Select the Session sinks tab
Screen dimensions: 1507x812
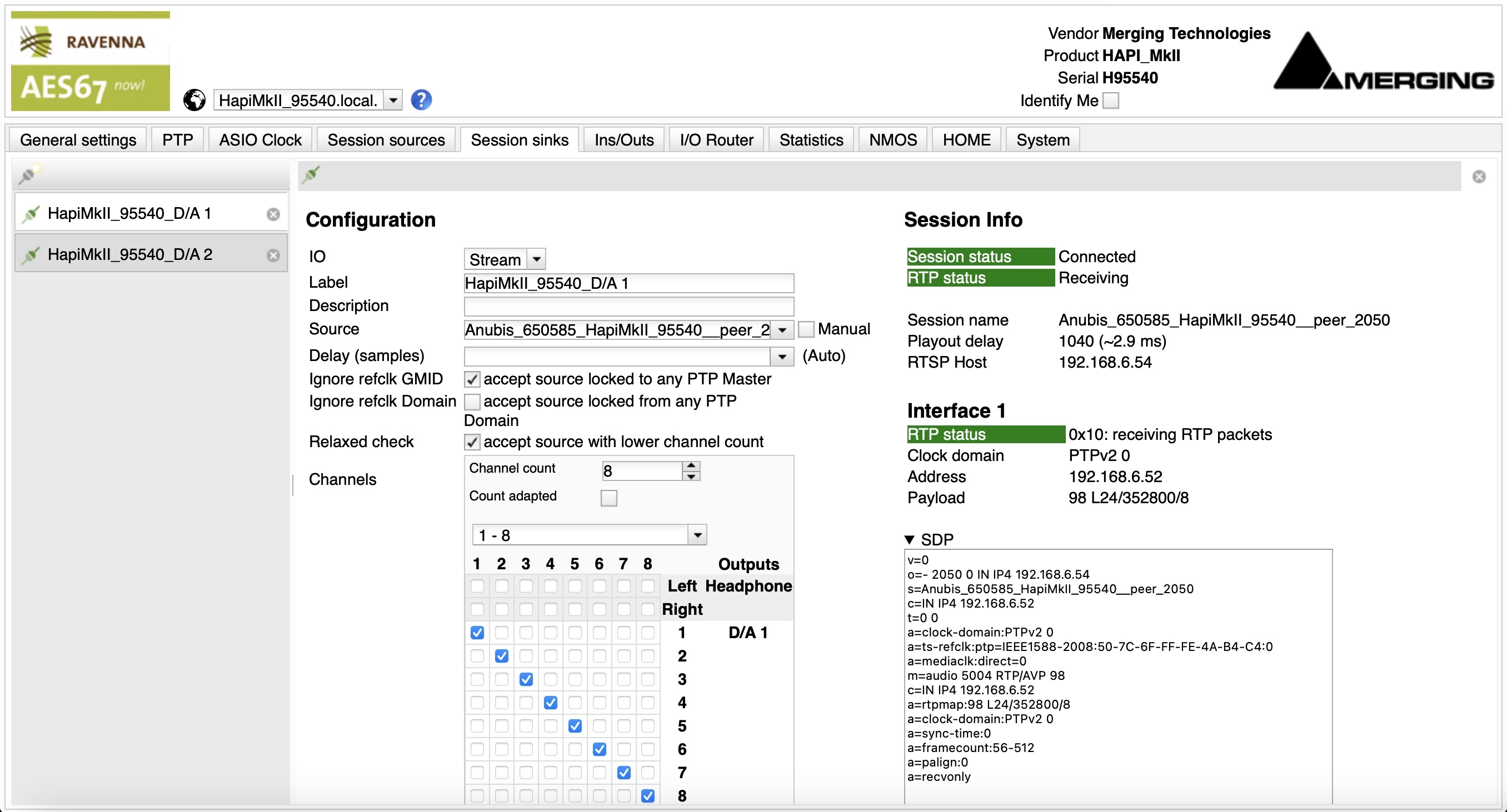point(520,140)
